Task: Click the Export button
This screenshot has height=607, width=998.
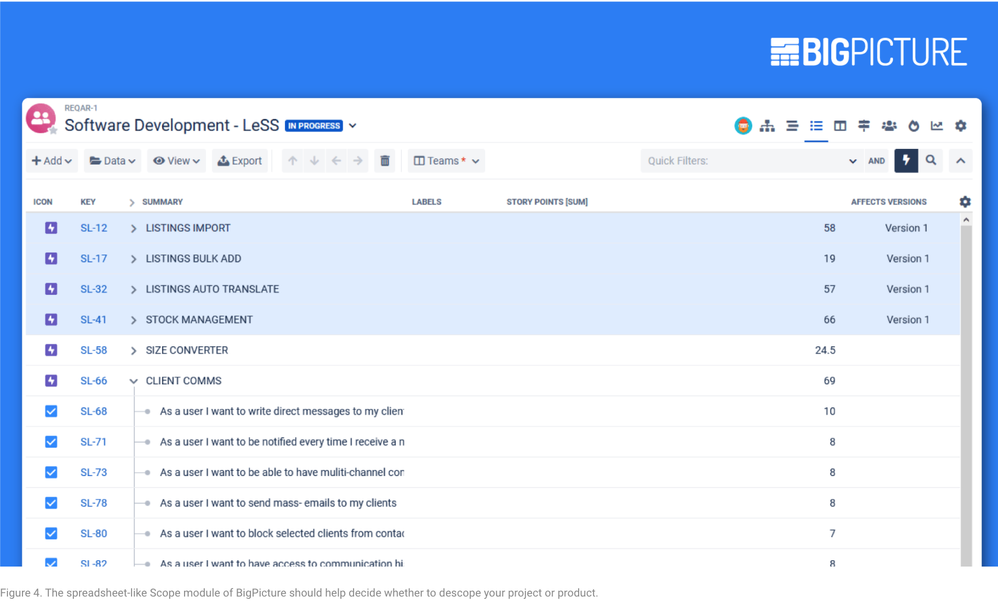Action: 240,161
